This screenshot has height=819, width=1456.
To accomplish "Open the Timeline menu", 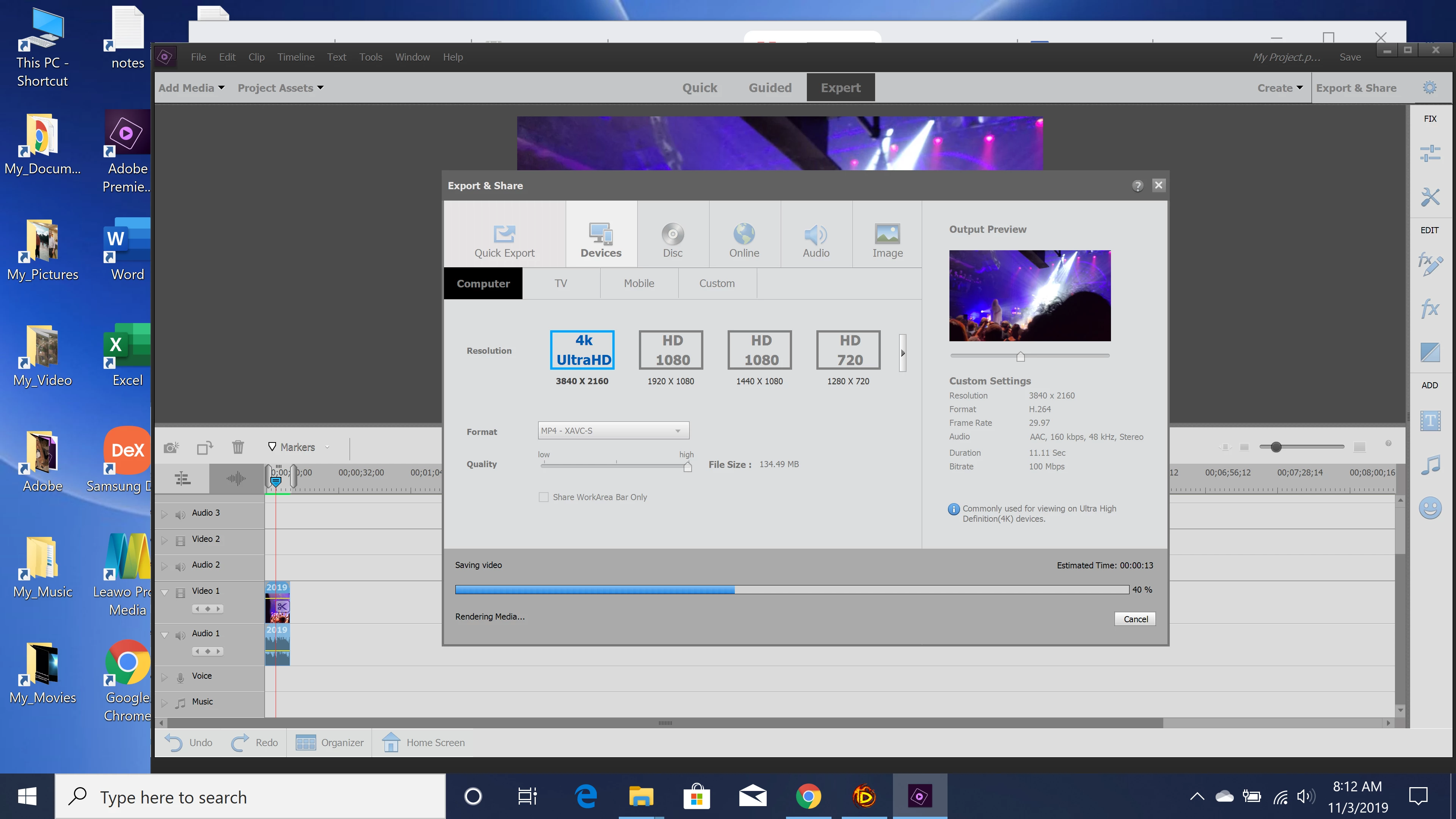I will click(x=296, y=57).
